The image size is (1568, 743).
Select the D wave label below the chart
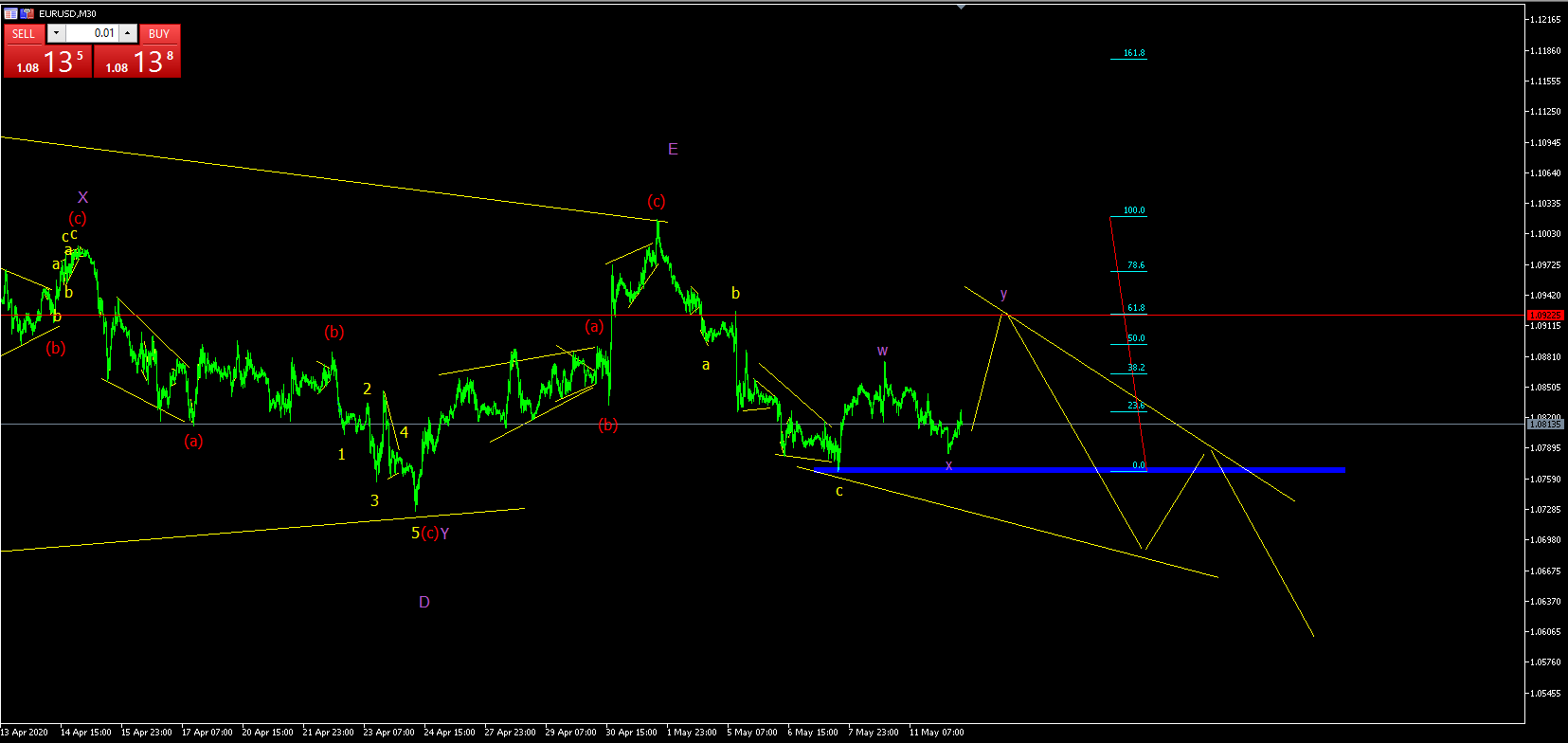pyautogui.click(x=424, y=602)
